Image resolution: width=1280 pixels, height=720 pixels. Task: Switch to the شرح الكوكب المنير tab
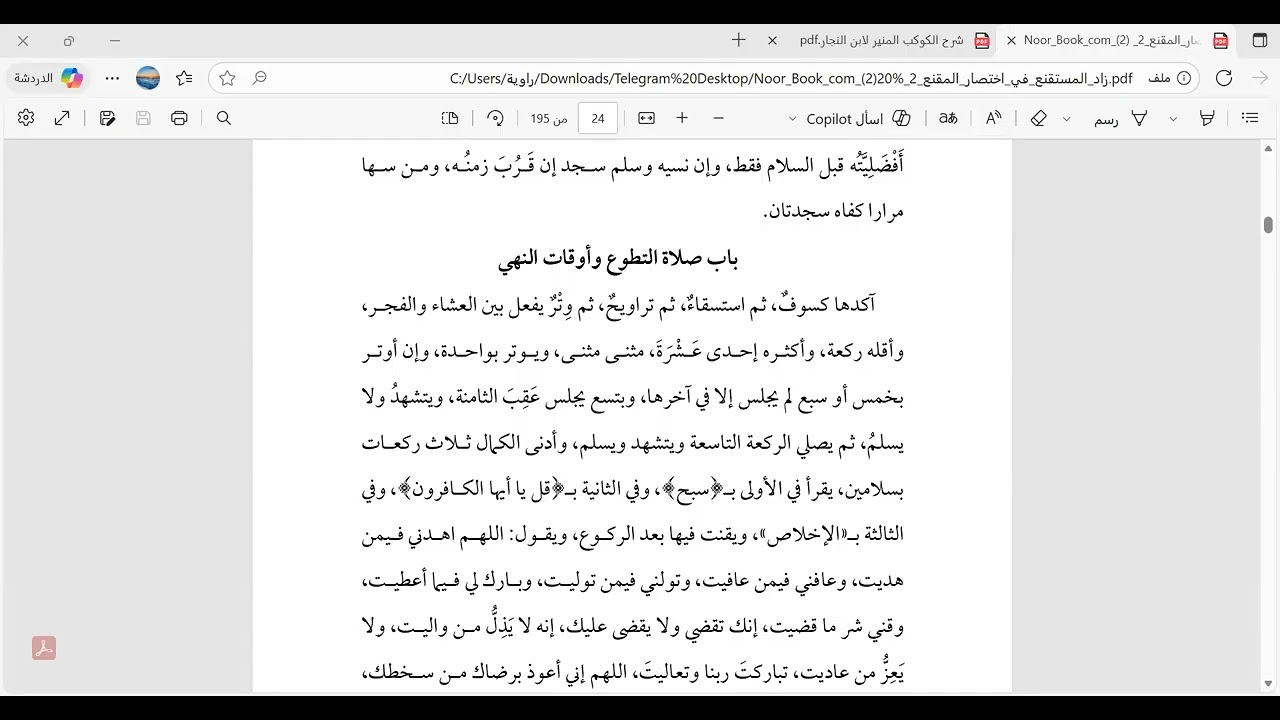[880, 41]
